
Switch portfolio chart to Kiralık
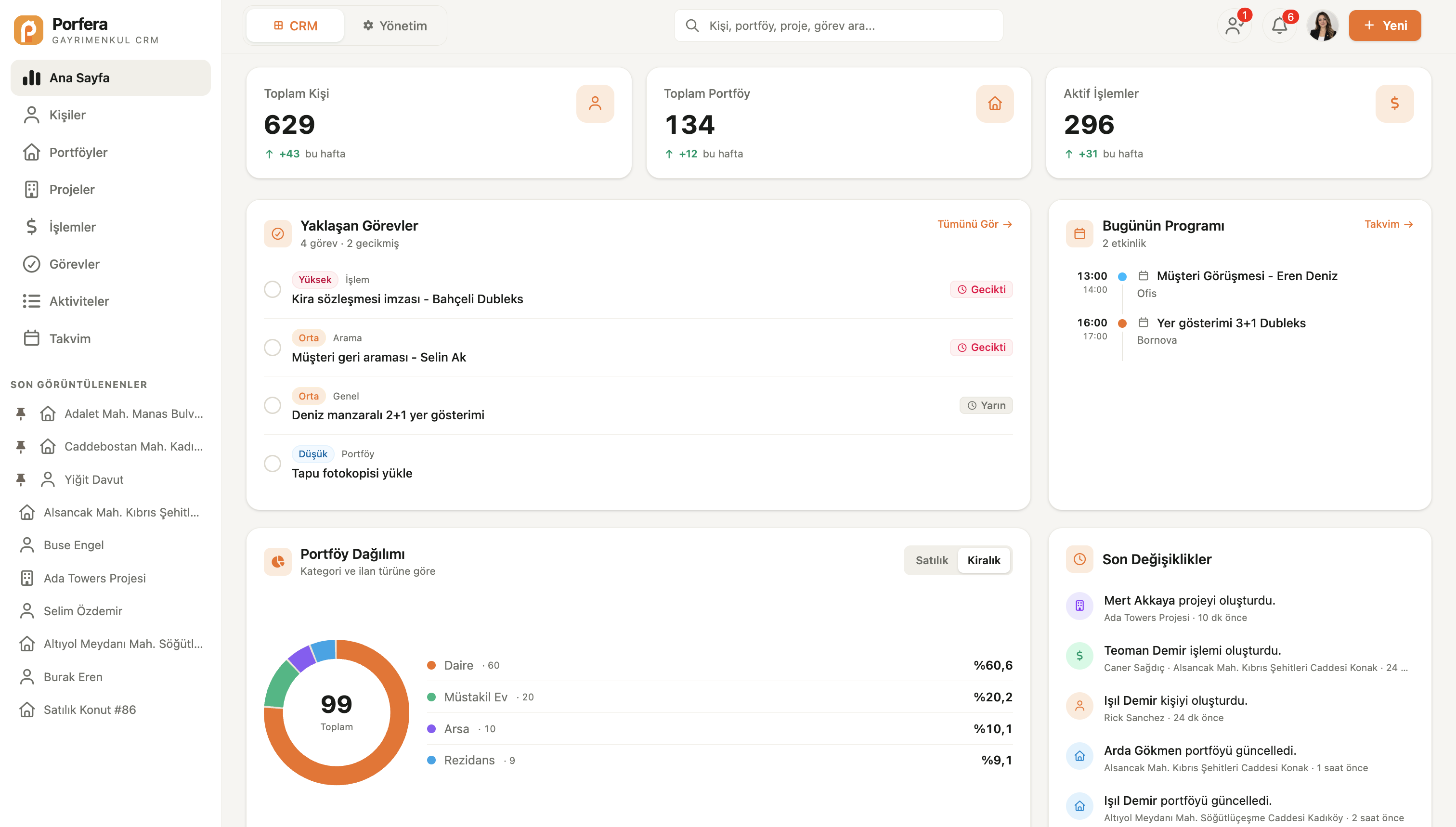(x=983, y=560)
